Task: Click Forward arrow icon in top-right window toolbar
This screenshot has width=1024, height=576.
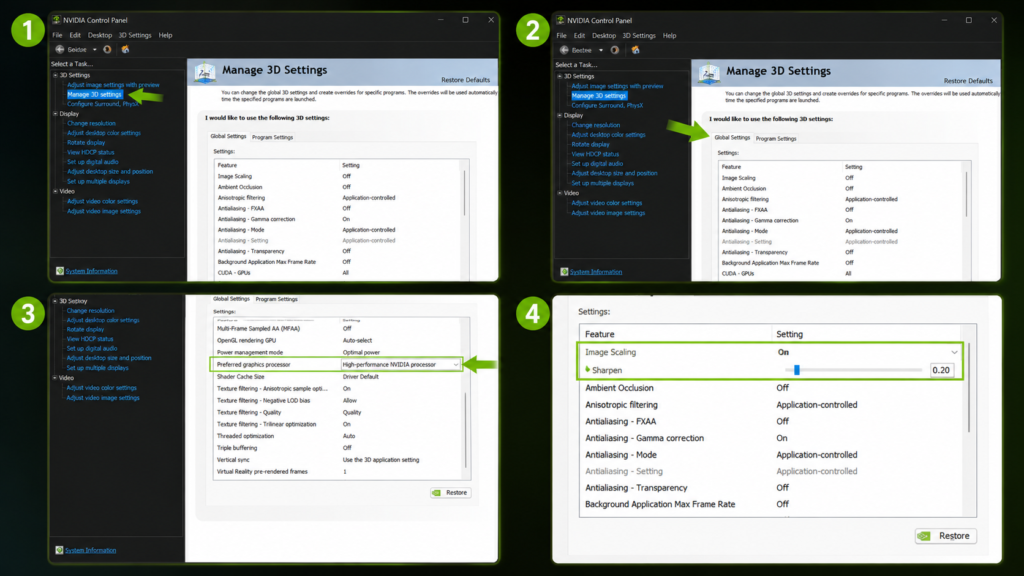Action: (615, 50)
